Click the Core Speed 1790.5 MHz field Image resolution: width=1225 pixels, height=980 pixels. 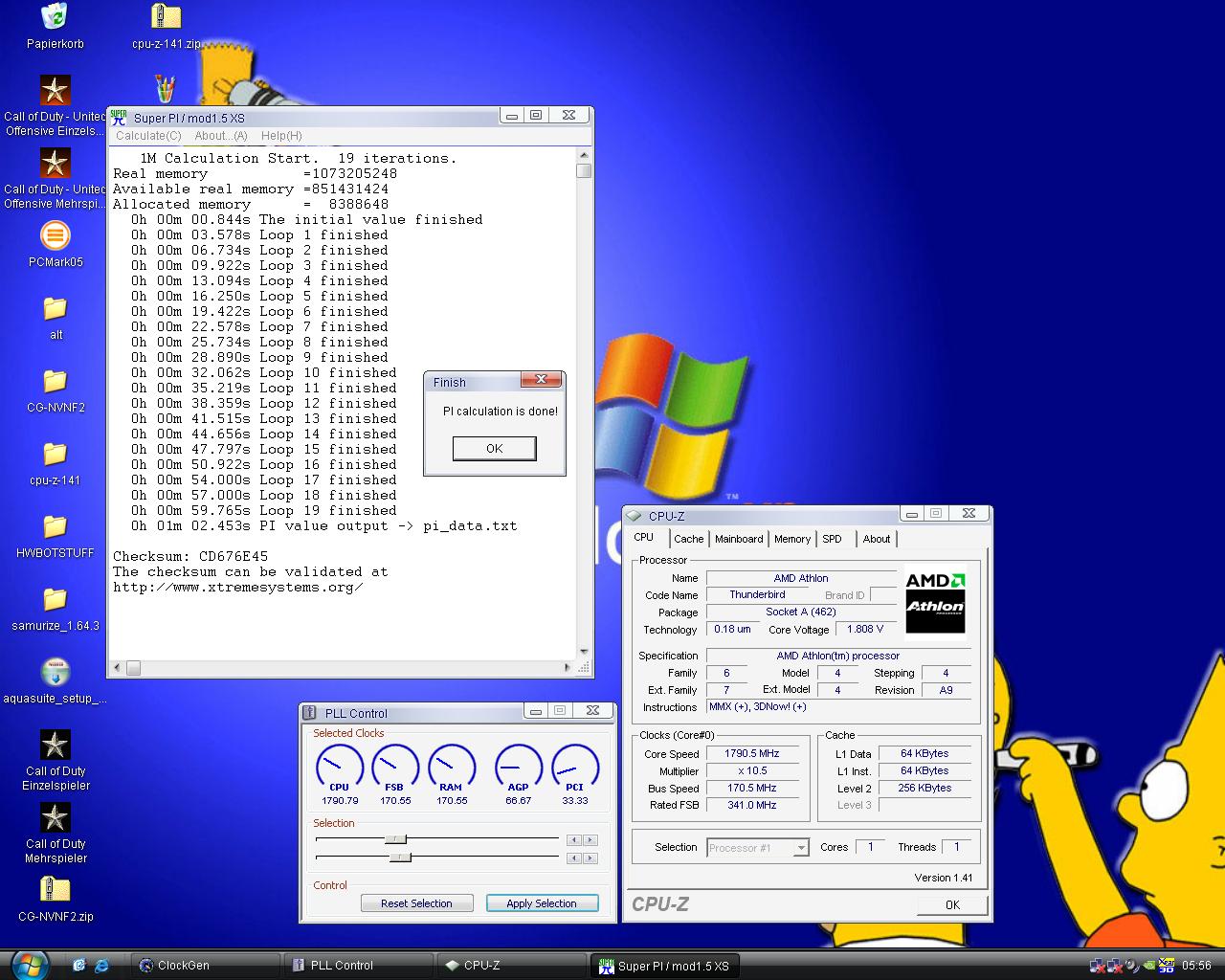tap(752, 753)
